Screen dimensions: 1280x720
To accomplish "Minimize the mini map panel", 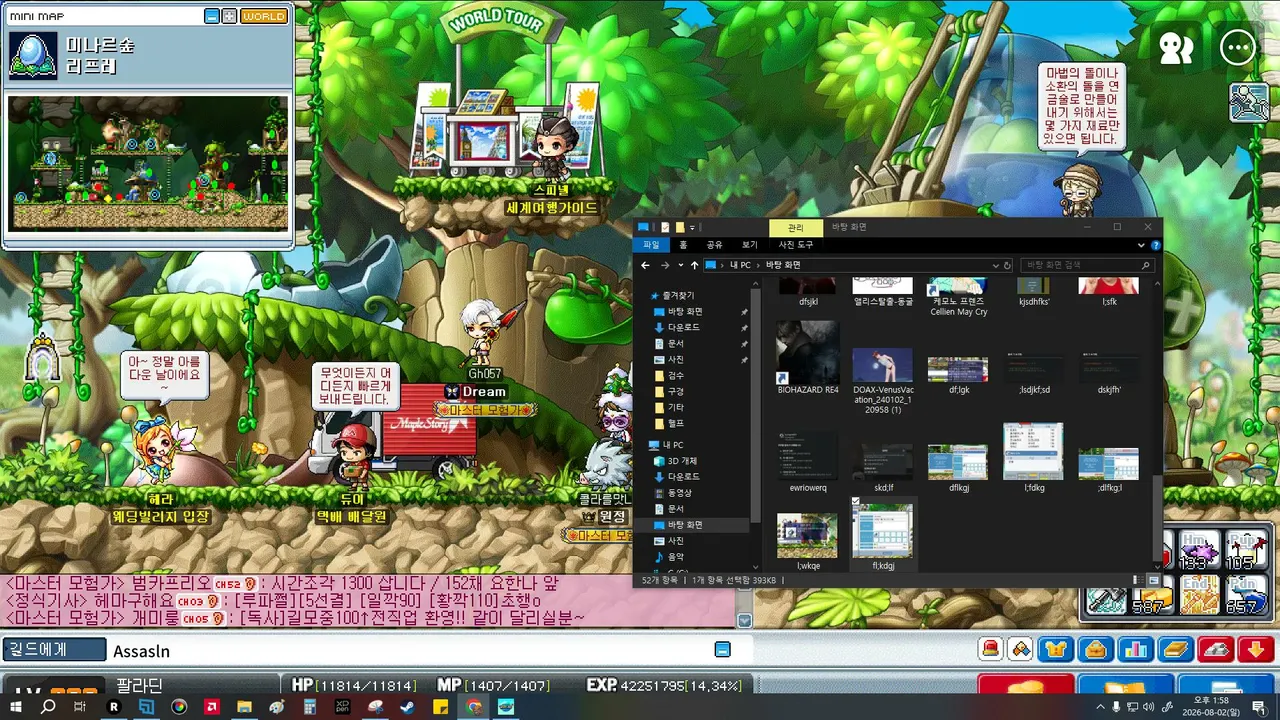I will pyautogui.click(x=212, y=16).
